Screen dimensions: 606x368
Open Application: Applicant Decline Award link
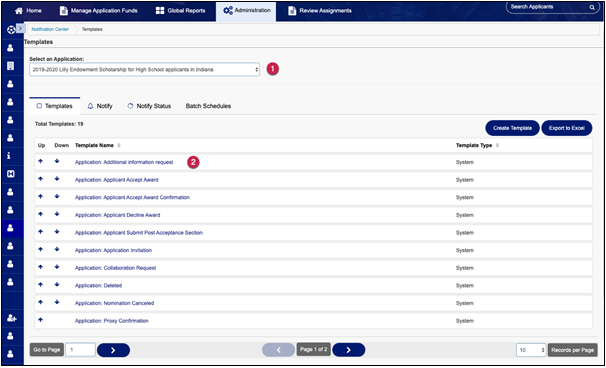click(x=117, y=215)
